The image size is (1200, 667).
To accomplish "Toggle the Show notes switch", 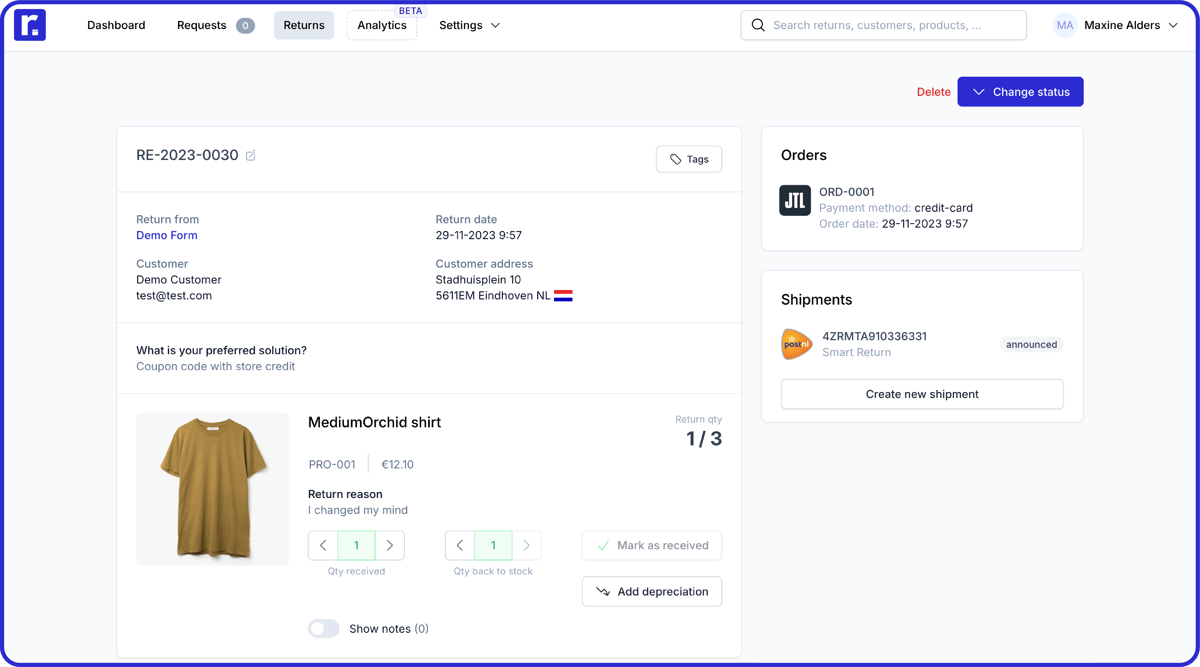I will pos(324,629).
